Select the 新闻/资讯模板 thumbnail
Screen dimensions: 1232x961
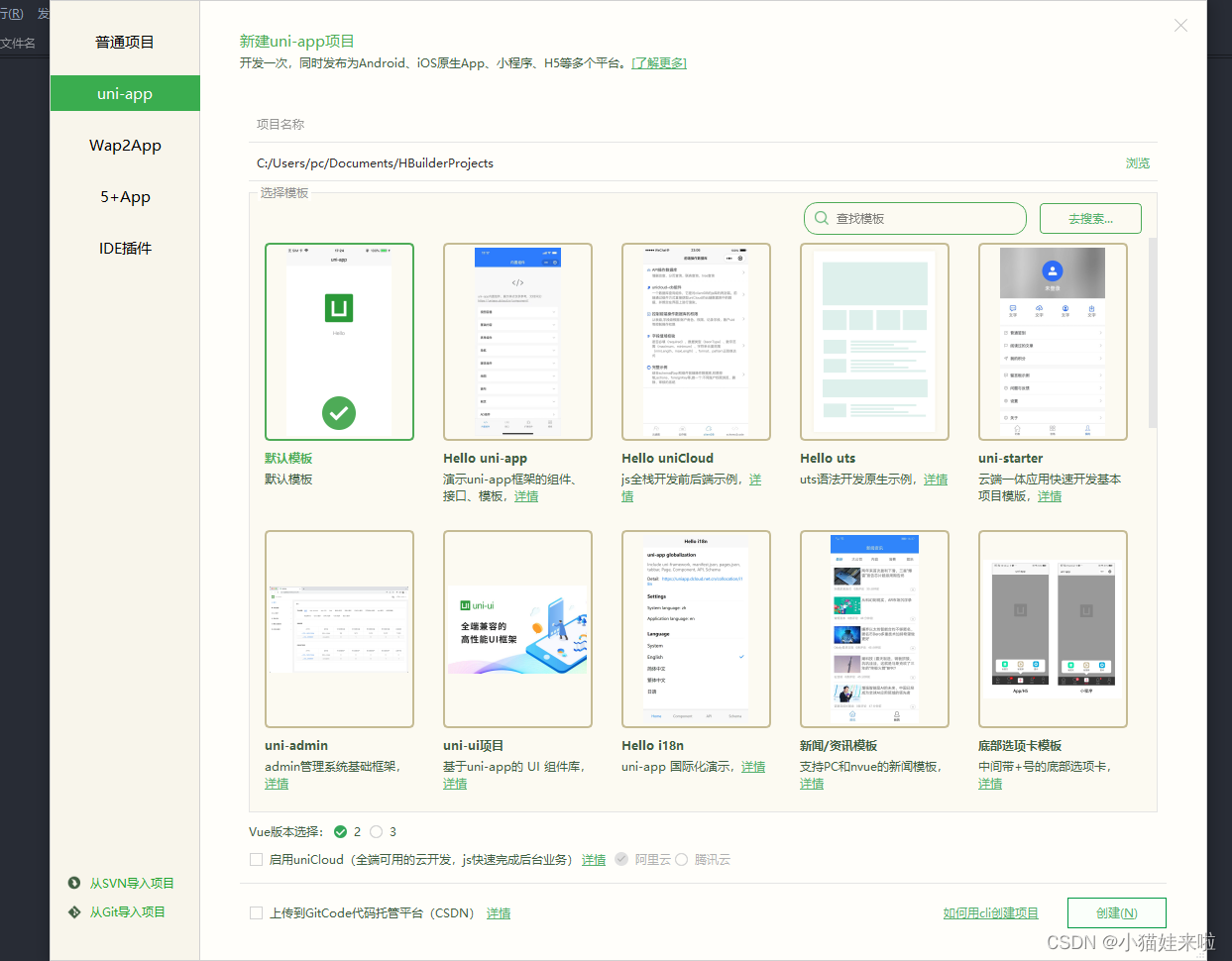[874, 629]
